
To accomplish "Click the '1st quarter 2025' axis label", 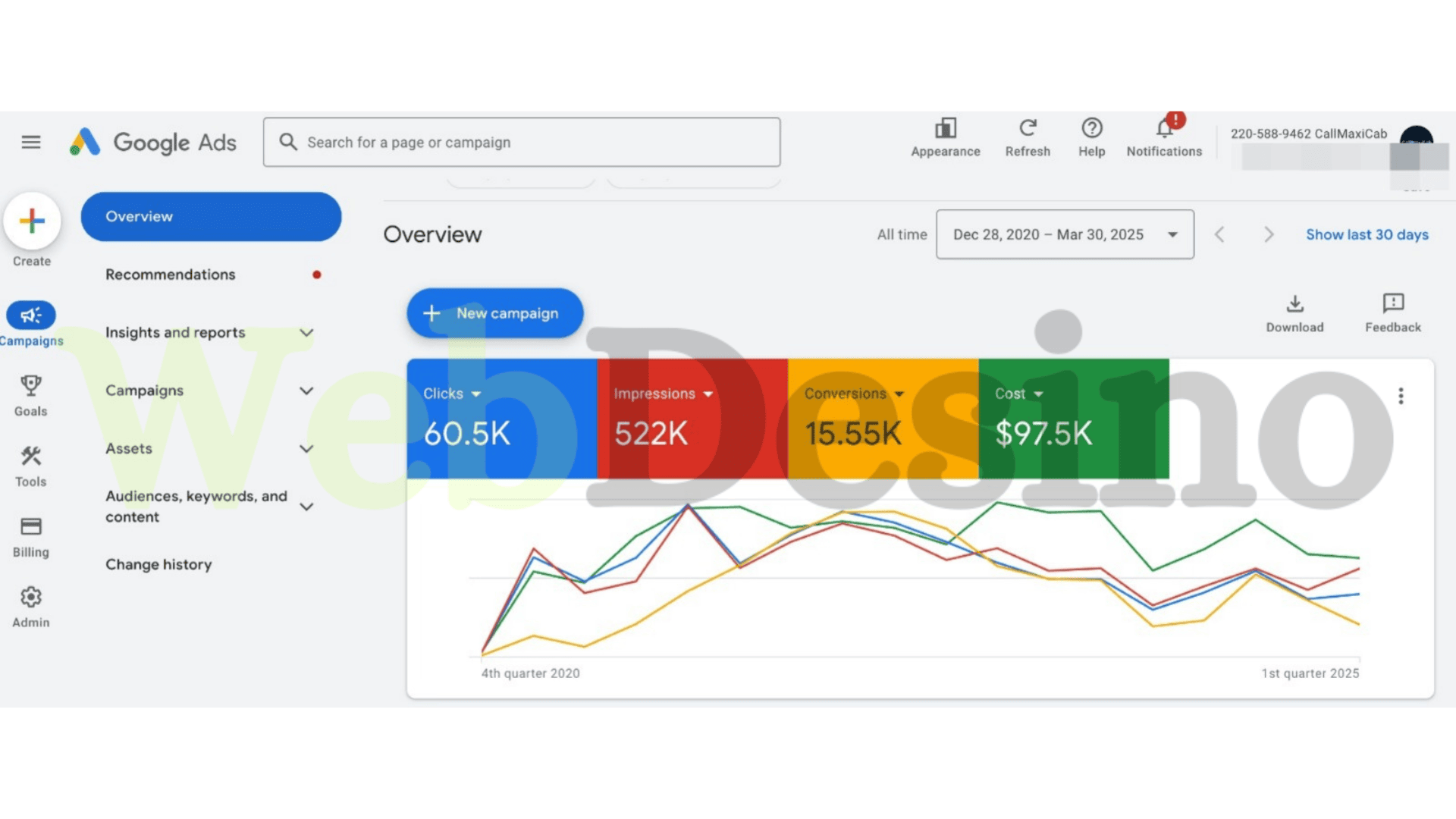I will click(x=1310, y=673).
